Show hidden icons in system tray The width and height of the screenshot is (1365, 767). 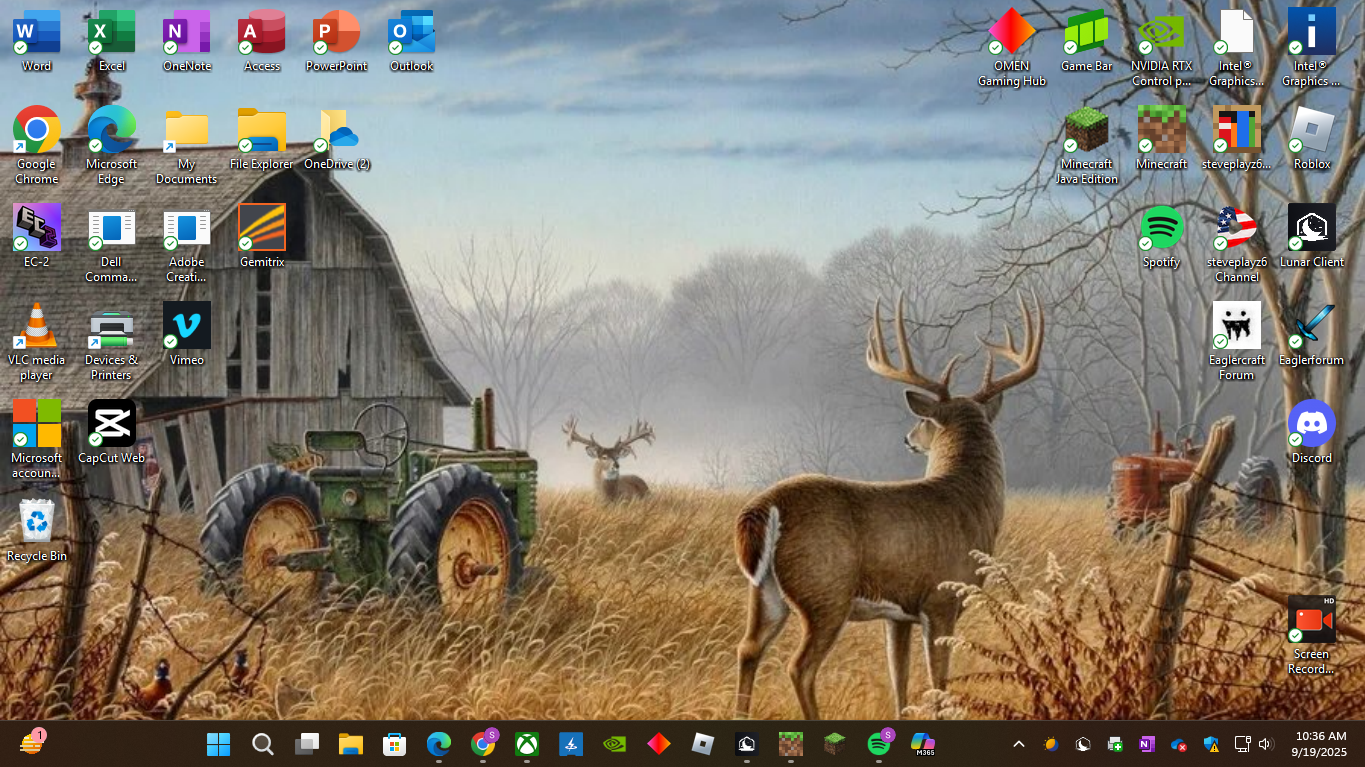click(x=1018, y=744)
